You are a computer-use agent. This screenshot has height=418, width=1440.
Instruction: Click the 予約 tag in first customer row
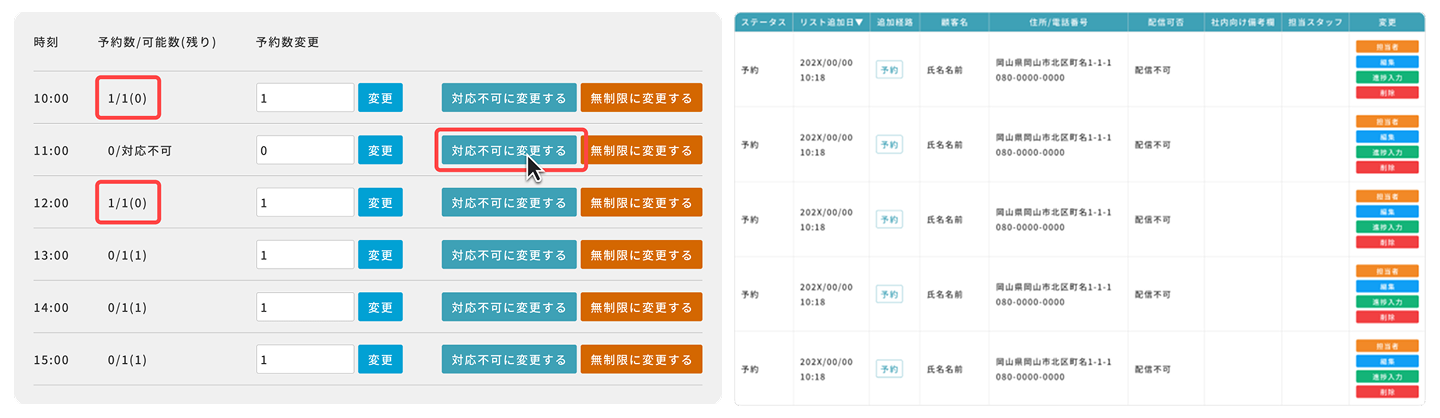point(888,69)
